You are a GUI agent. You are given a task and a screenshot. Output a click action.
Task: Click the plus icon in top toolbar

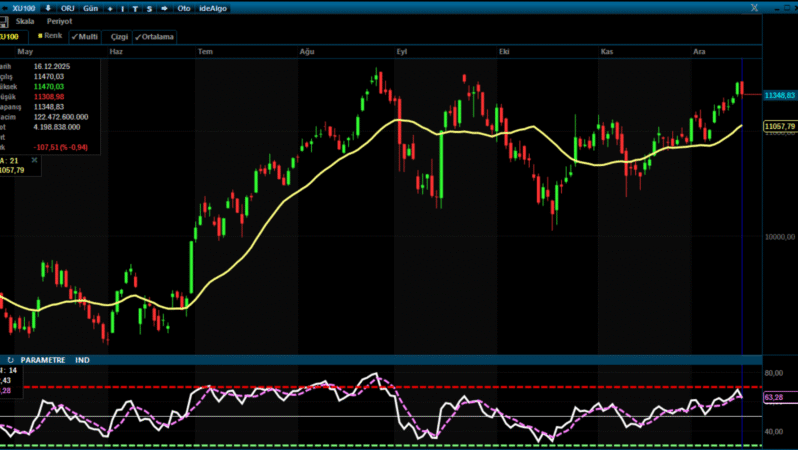coord(109,7)
